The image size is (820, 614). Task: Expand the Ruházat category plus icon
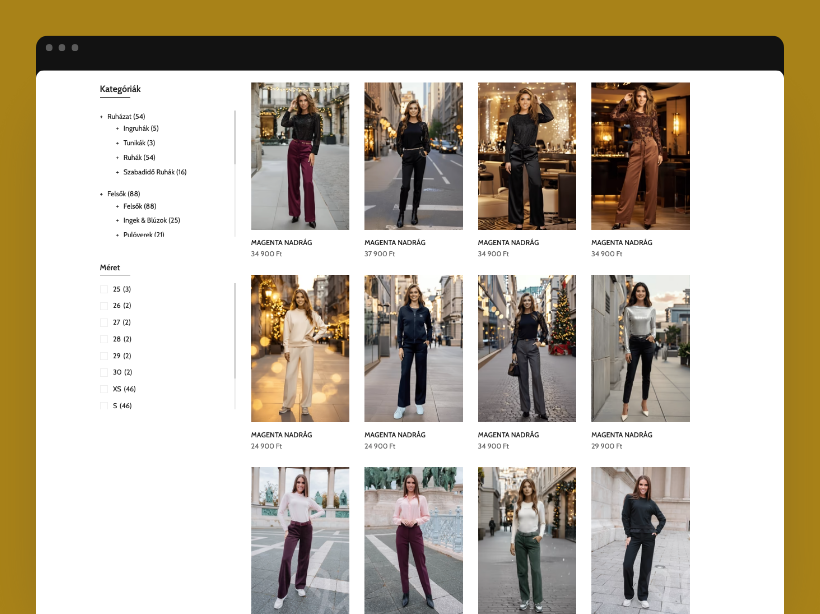click(x=102, y=117)
